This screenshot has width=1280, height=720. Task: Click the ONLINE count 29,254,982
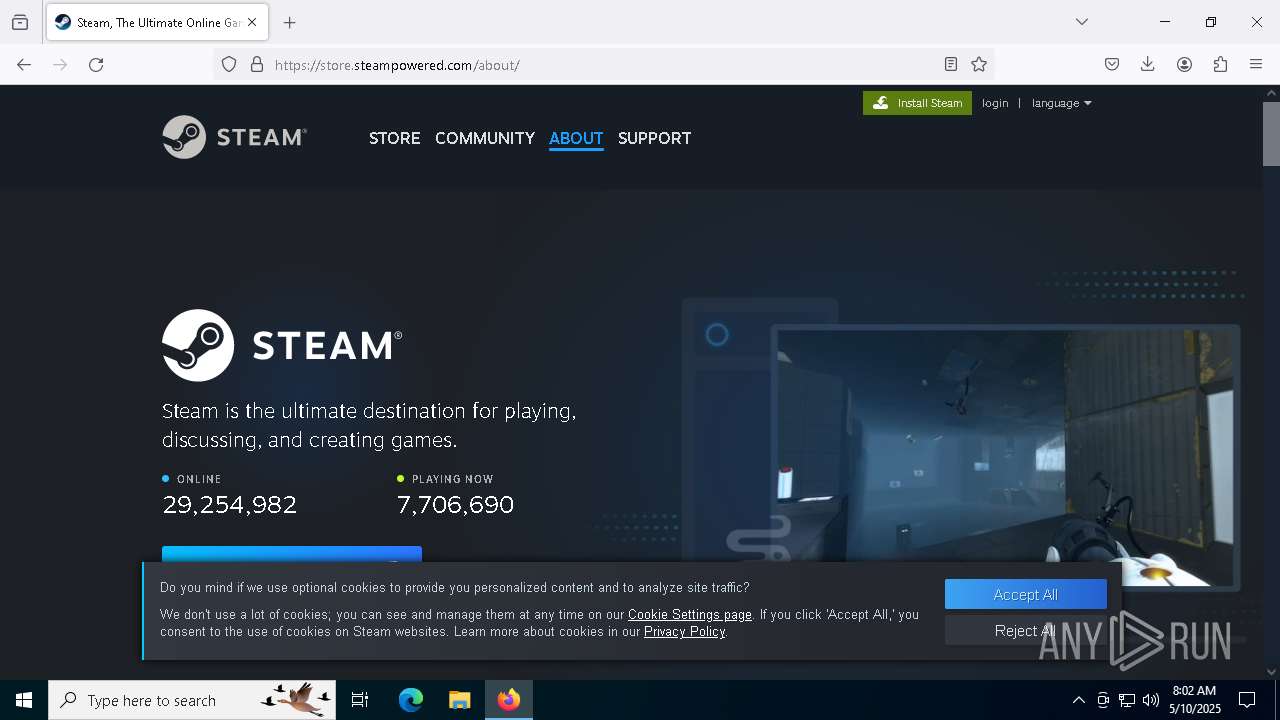pos(230,505)
